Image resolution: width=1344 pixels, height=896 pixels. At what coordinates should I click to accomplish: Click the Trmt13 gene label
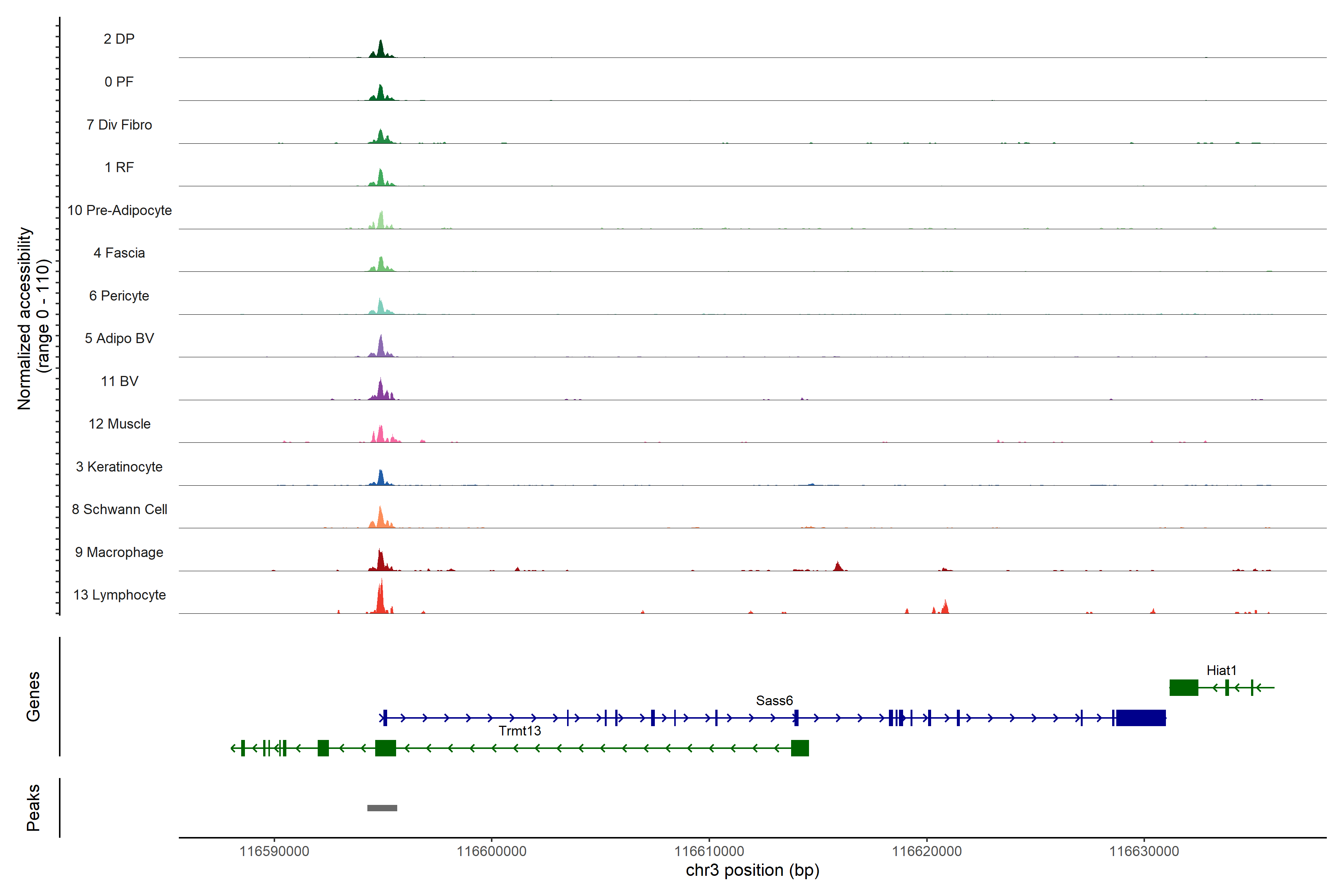pyautogui.click(x=519, y=730)
